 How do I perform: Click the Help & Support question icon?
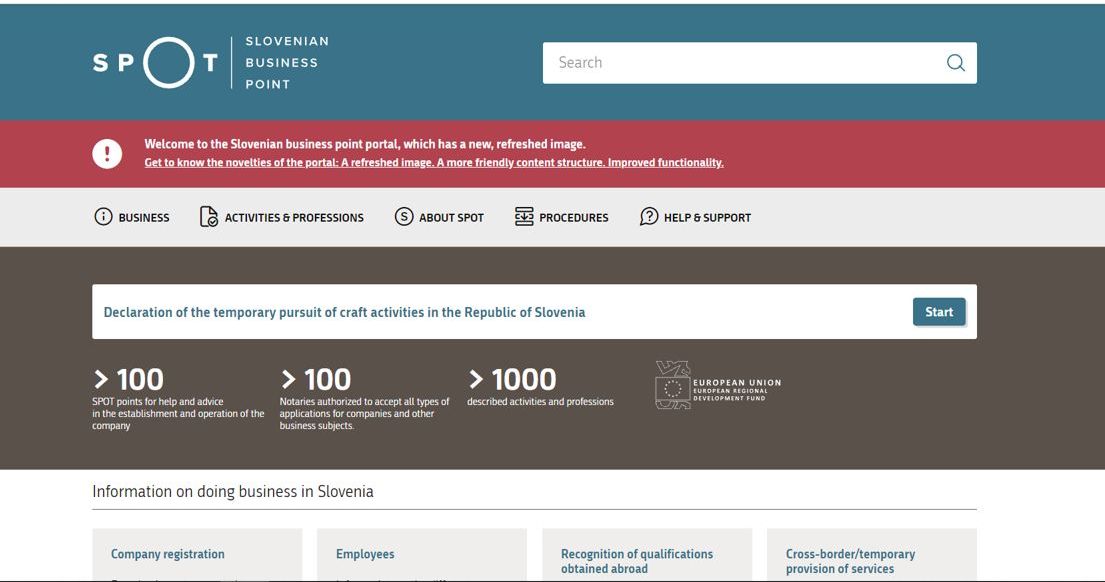(649, 217)
